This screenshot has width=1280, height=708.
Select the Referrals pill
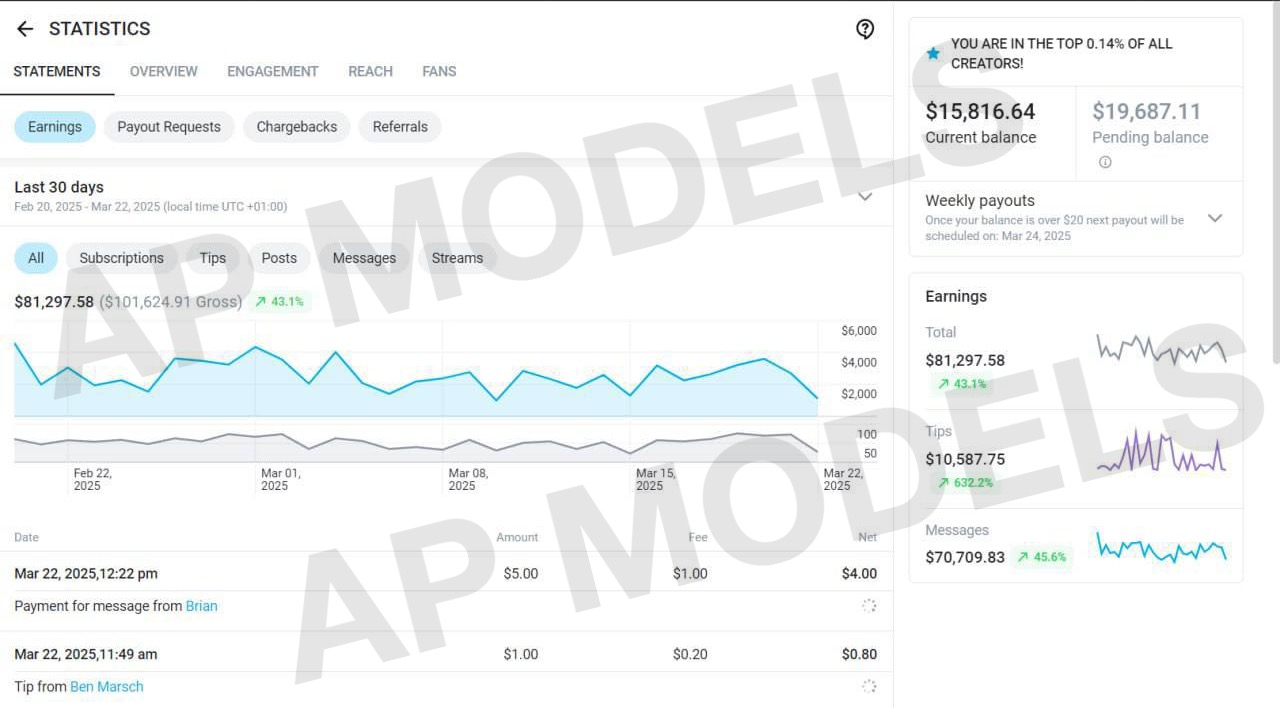400,127
